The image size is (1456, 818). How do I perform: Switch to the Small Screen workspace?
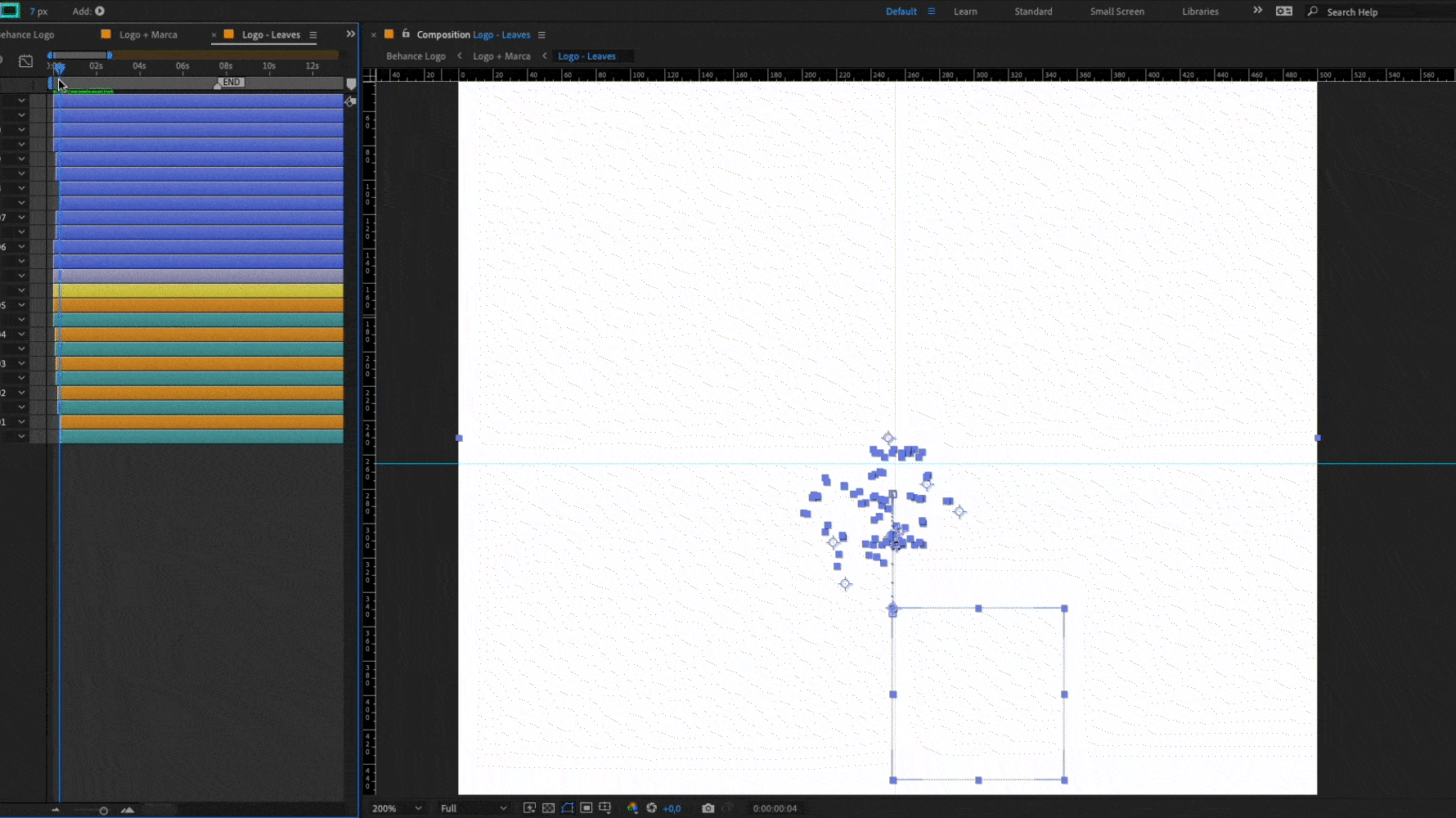[1117, 11]
